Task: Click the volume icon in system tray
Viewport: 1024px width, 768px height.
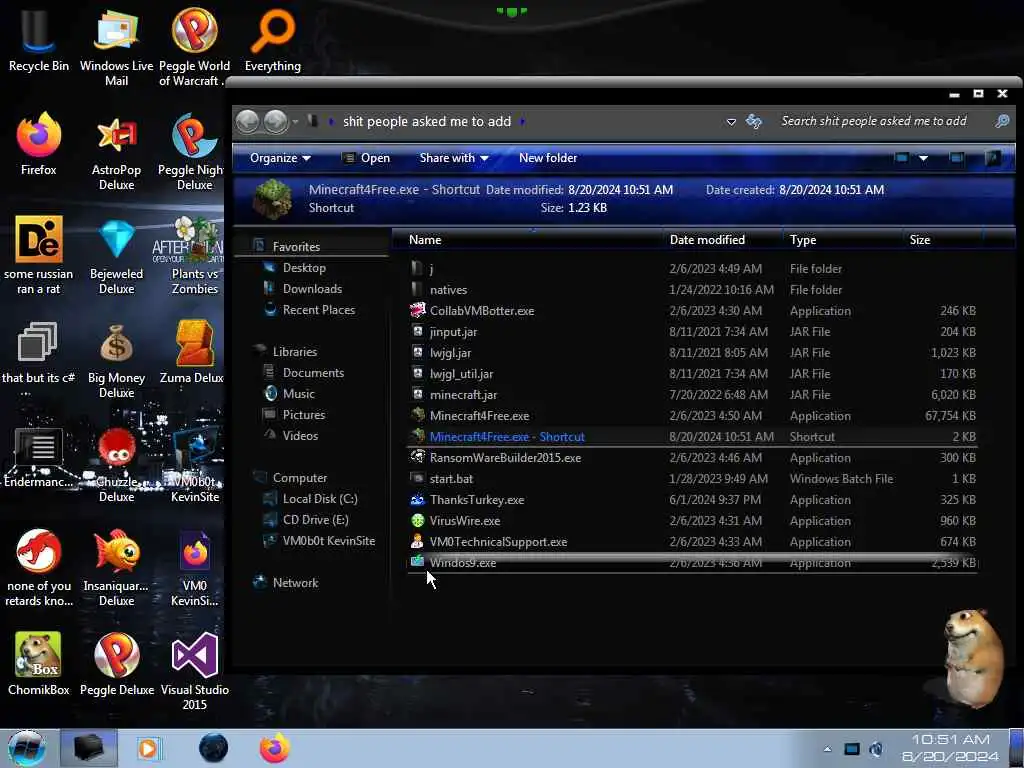Action: pos(876,749)
